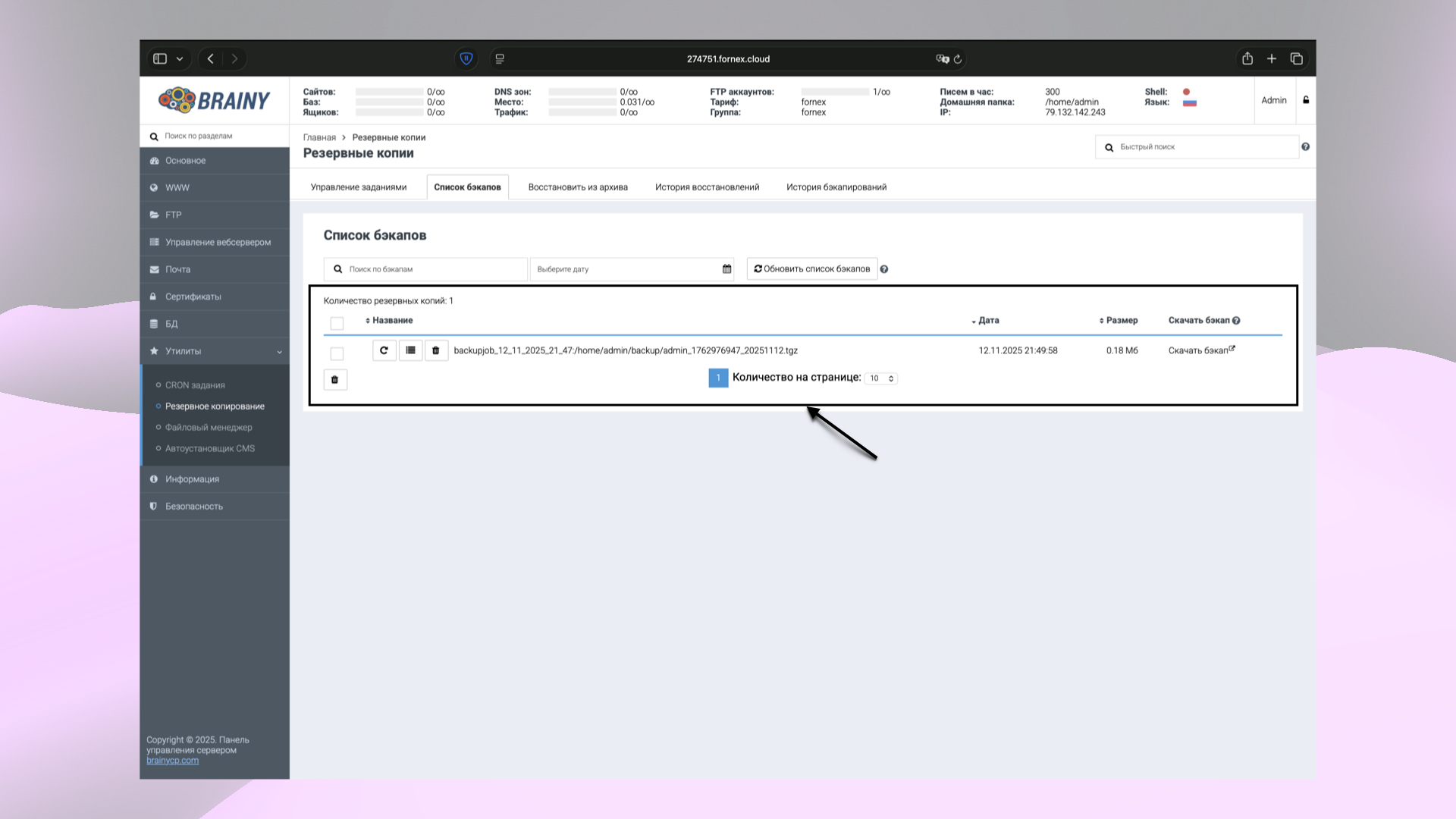1456x819 pixels.
Task: Click the magnifier icon in backup search
Action: click(x=338, y=269)
